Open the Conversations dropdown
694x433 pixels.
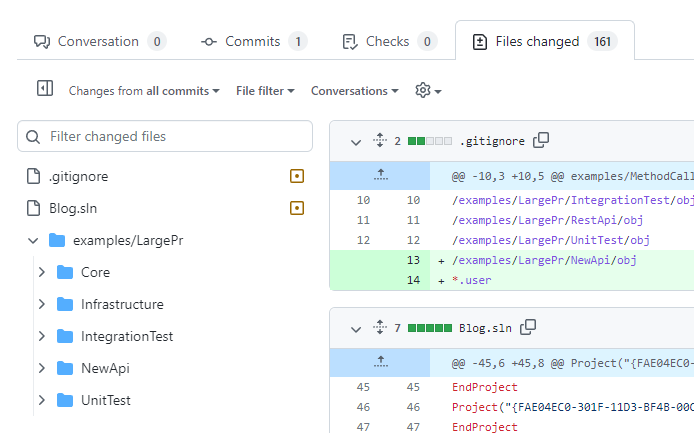click(x=354, y=91)
